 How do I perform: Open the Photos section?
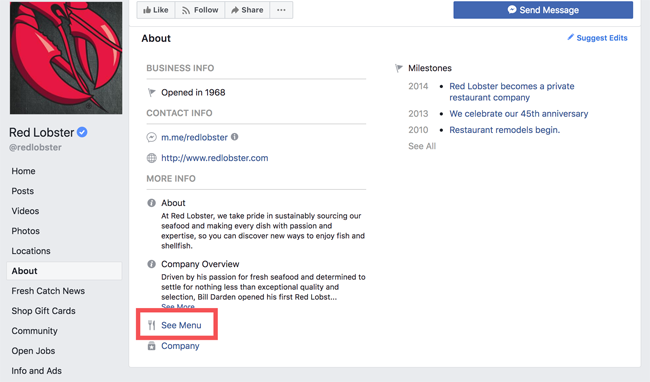click(x=26, y=231)
